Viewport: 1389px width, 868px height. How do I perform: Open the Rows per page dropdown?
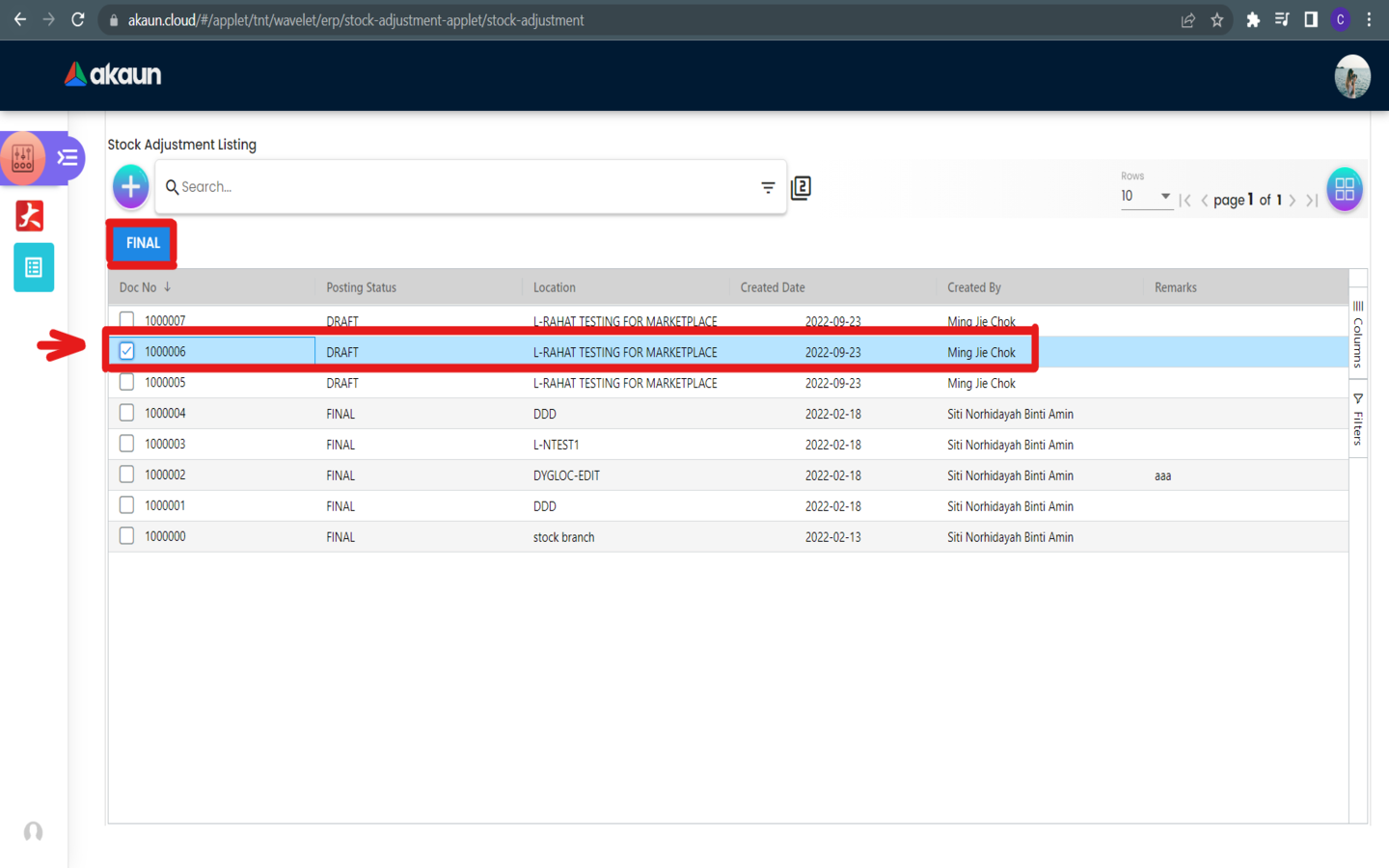[1145, 197]
